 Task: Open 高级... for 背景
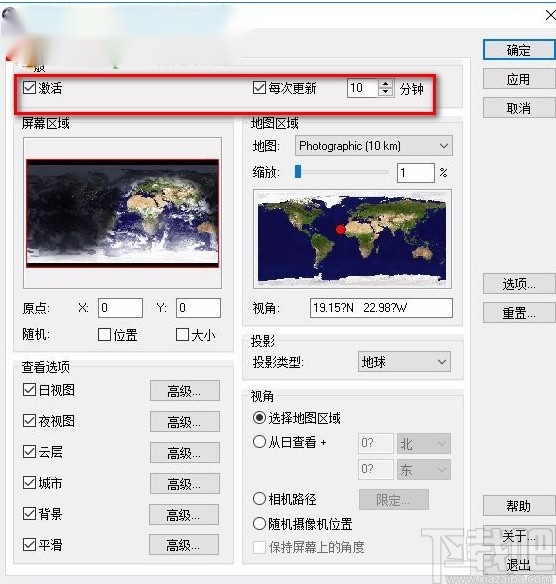click(184, 515)
